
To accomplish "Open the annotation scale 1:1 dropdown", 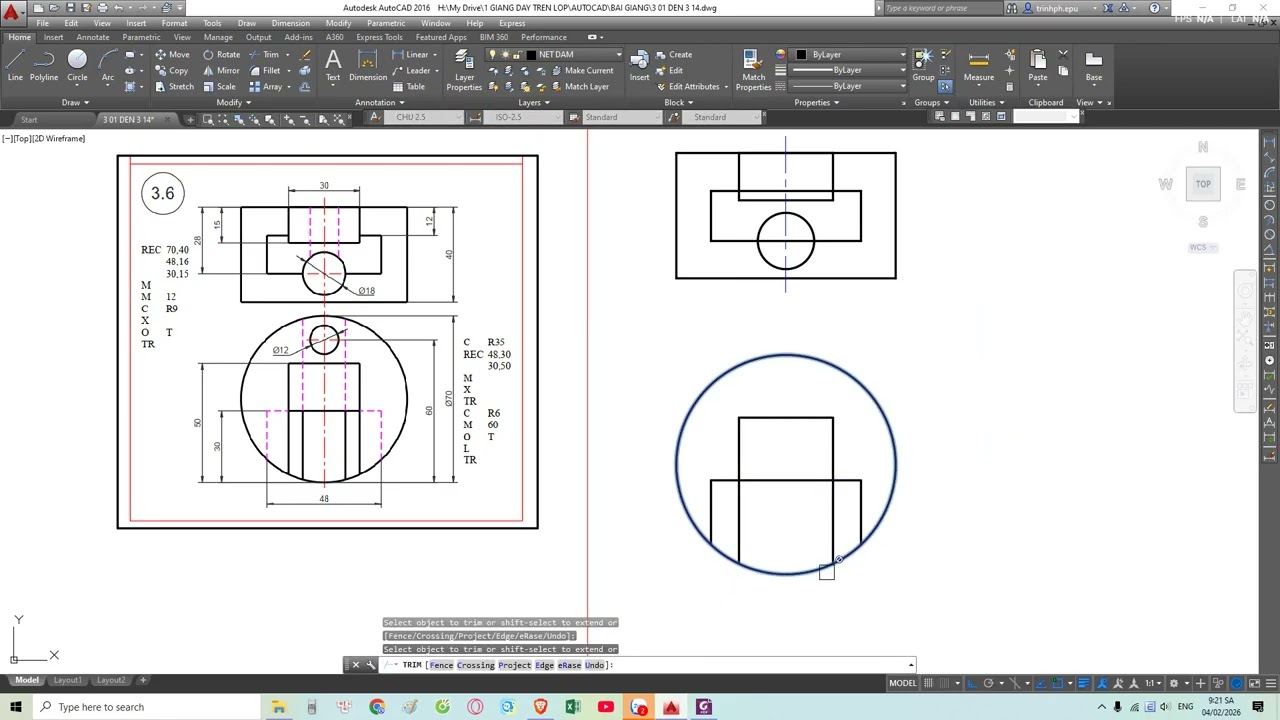I will (1153, 684).
